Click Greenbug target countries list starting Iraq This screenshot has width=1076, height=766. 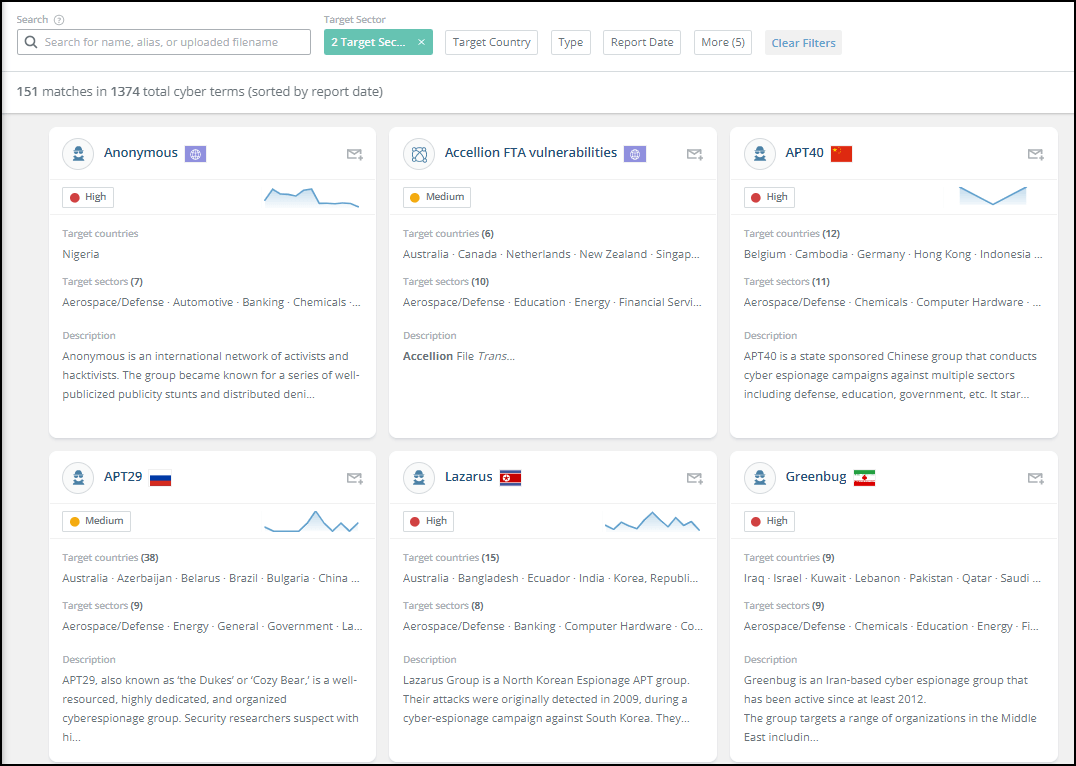tap(893, 578)
